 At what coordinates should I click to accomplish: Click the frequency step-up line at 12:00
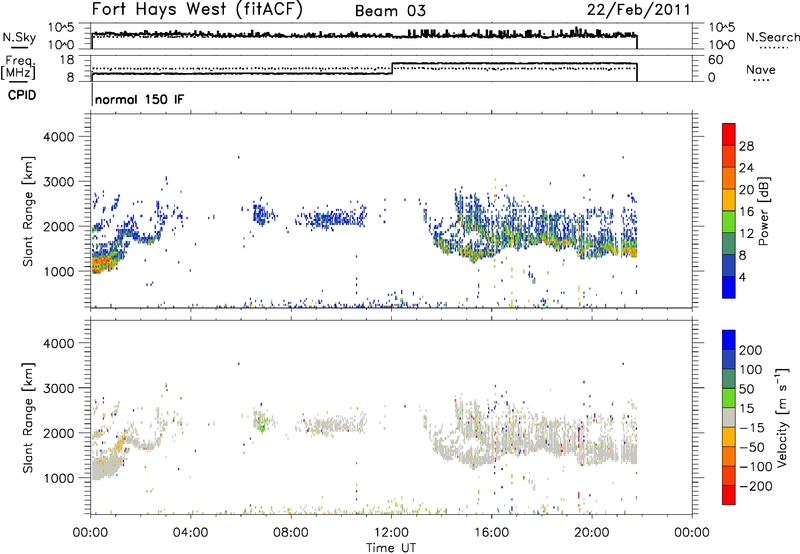pyautogui.click(x=392, y=69)
